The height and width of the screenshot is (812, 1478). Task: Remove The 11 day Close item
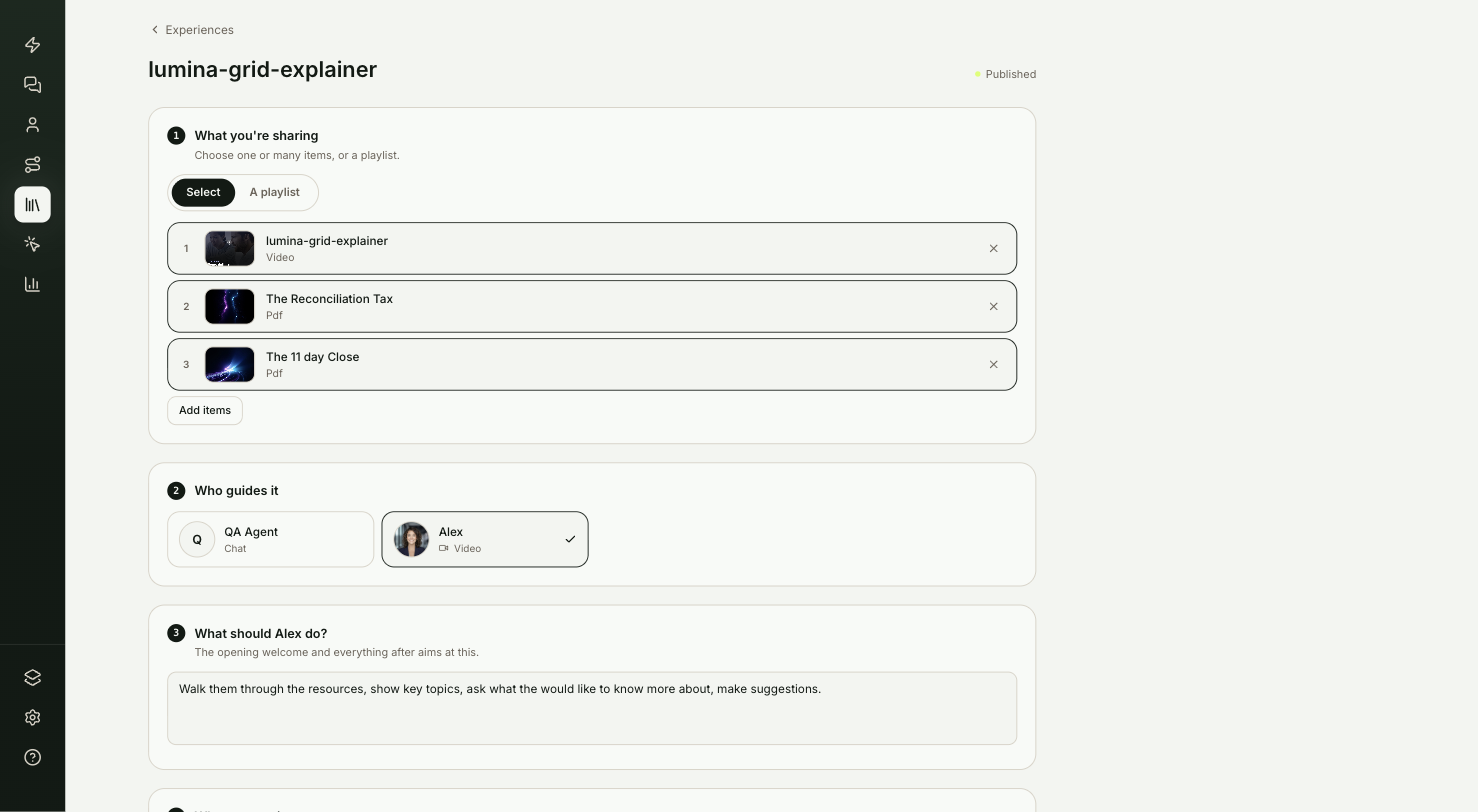point(993,365)
